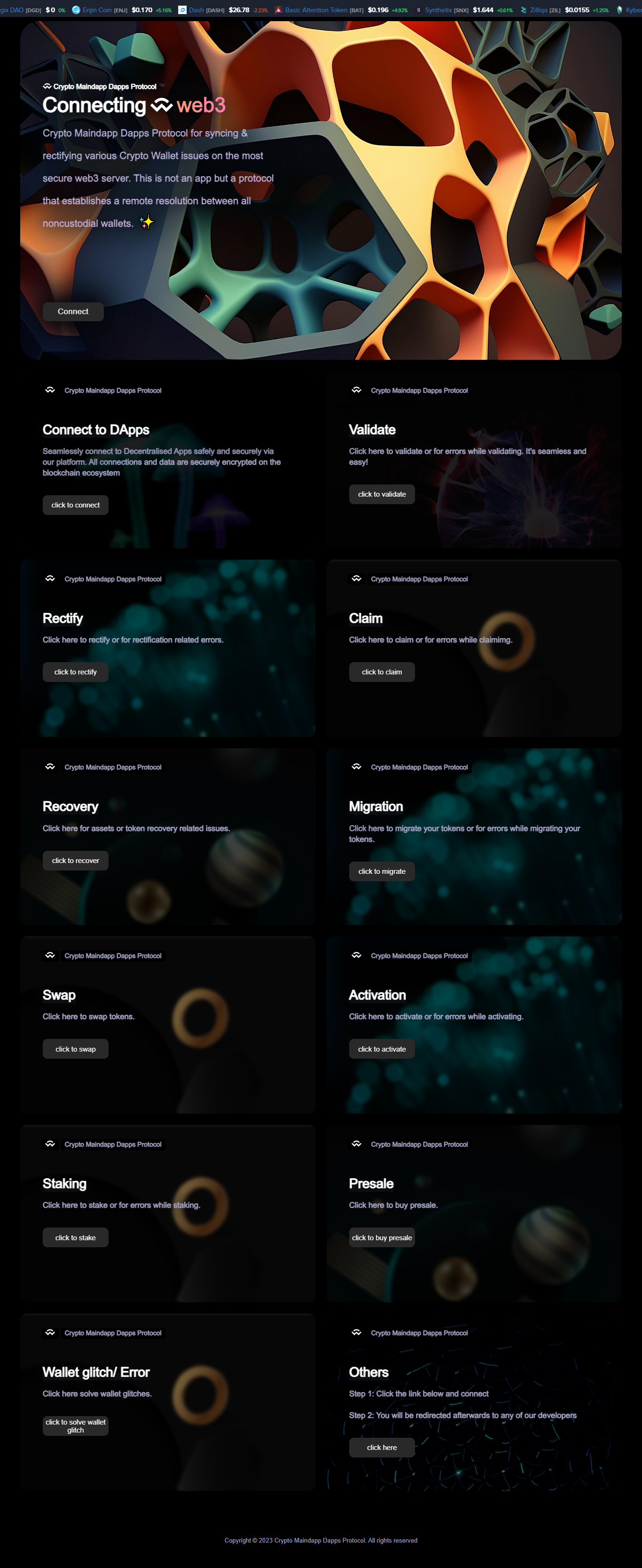Click the logo icon in Validate card
Image resolution: width=642 pixels, height=1568 pixels.
click(357, 390)
